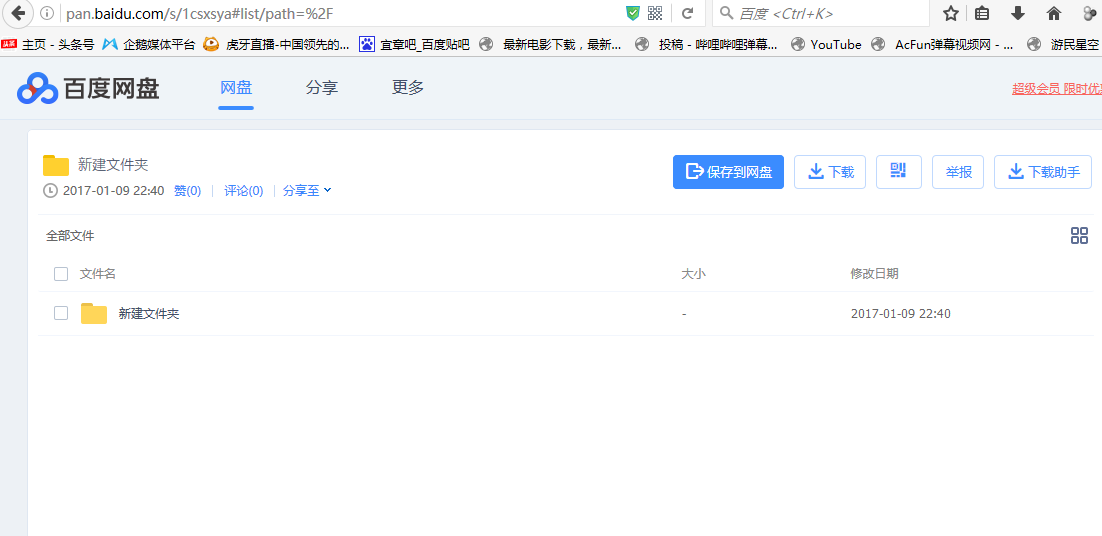Click the QR code icon in address bar
This screenshot has width=1102, height=536.
(x=654, y=13)
